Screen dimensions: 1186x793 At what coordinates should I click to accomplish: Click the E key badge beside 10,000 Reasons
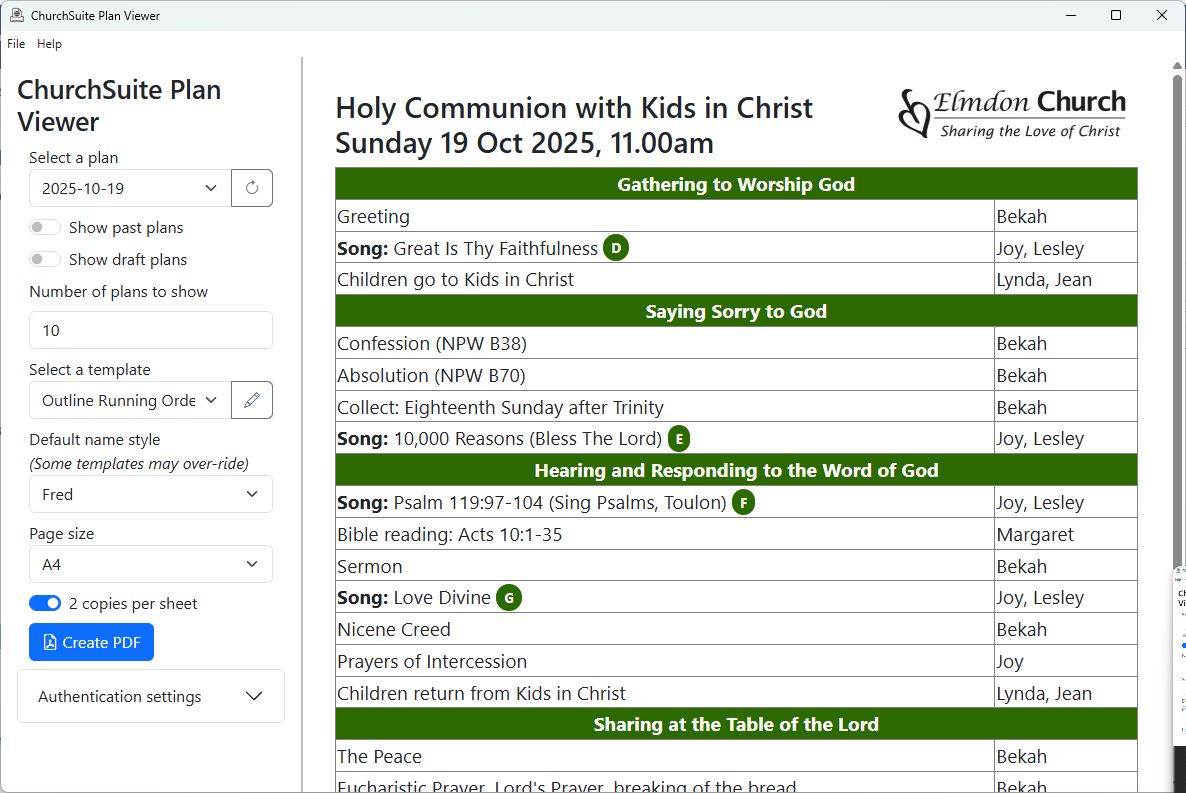point(680,439)
